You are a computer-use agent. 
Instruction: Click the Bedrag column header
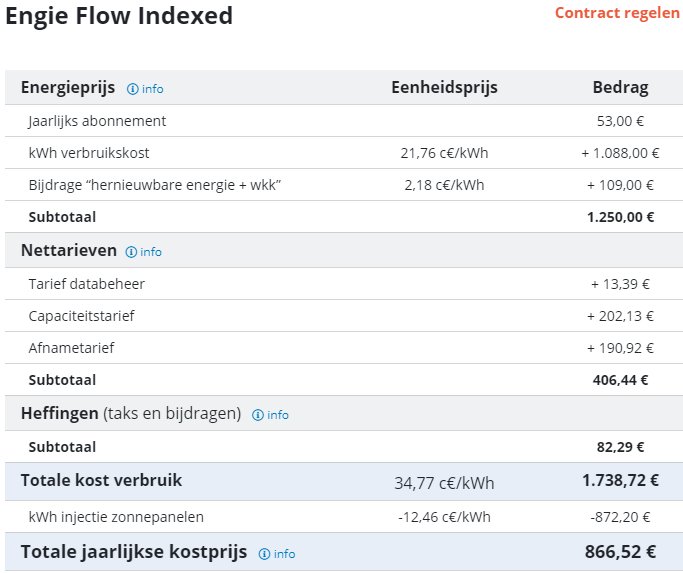coord(620,88)
